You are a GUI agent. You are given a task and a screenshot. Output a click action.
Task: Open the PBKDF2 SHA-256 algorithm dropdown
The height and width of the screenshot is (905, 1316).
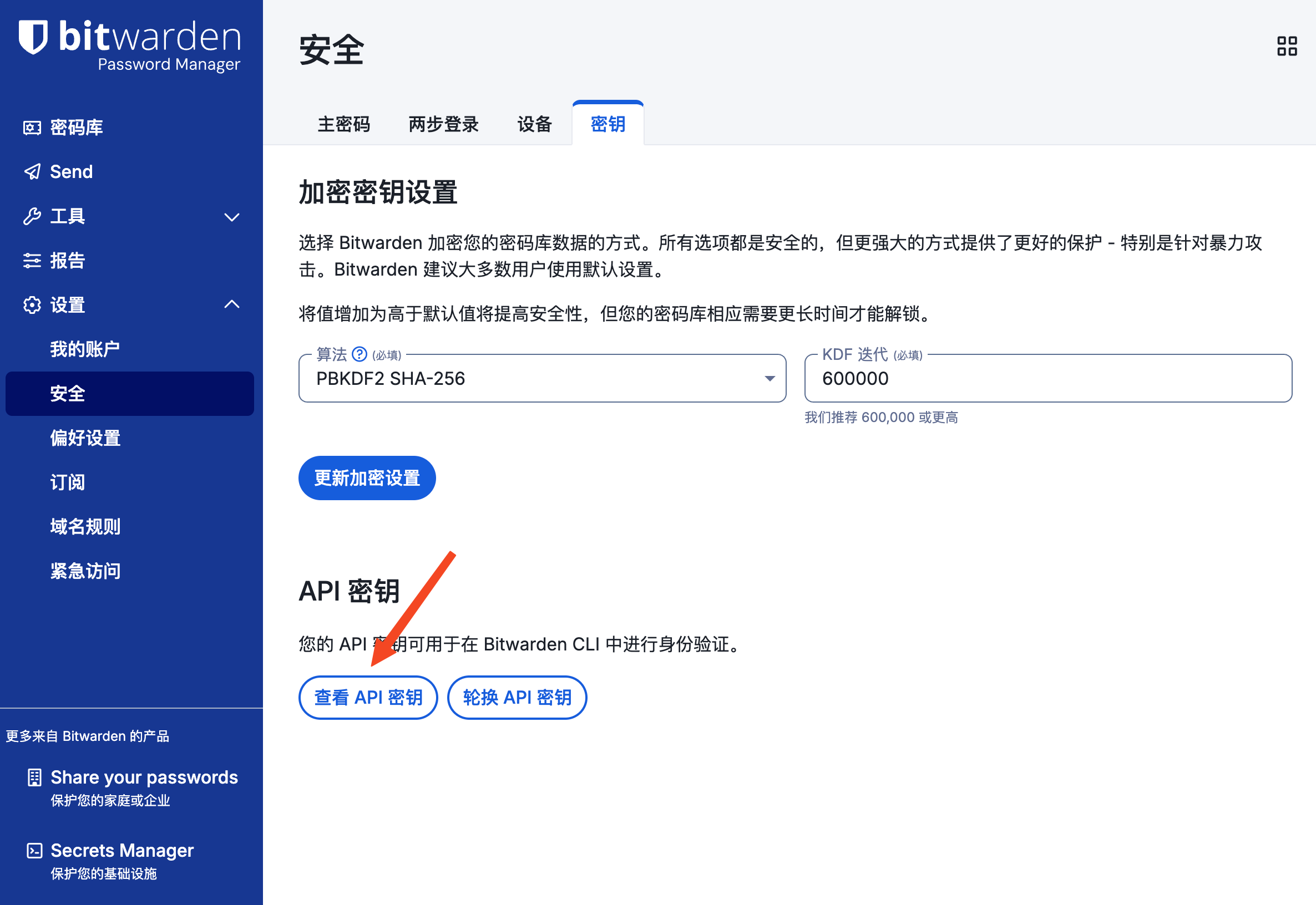click(542, 378)
